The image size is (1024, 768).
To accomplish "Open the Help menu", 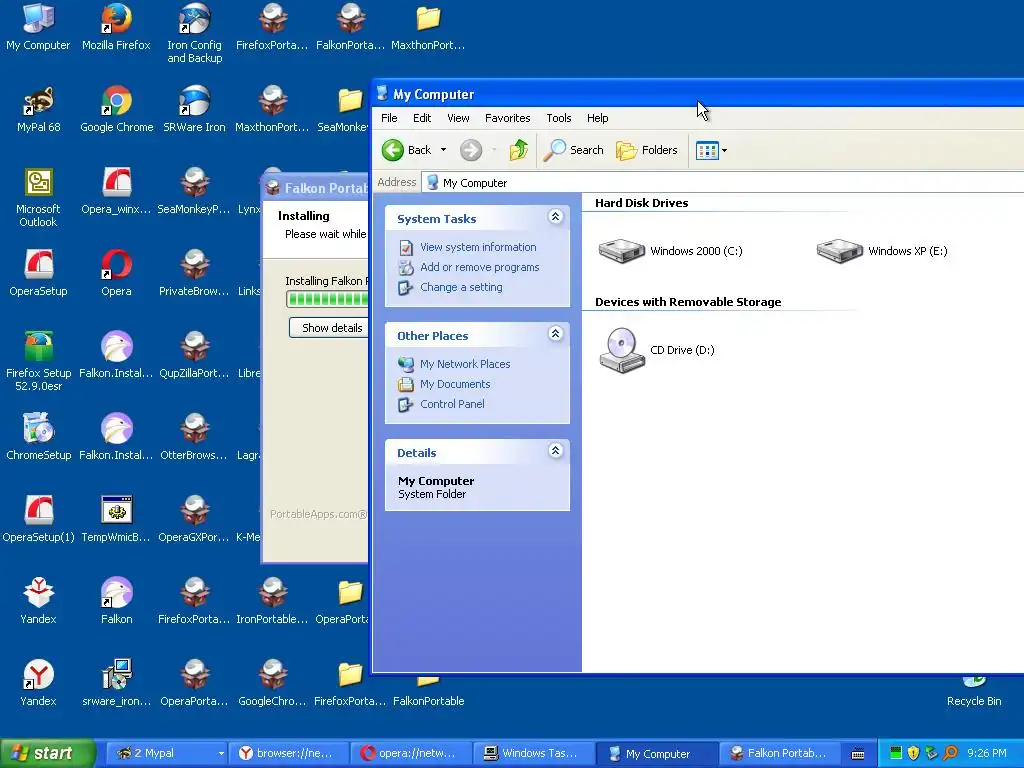I will pyautogui.click(x=597, y=118).
